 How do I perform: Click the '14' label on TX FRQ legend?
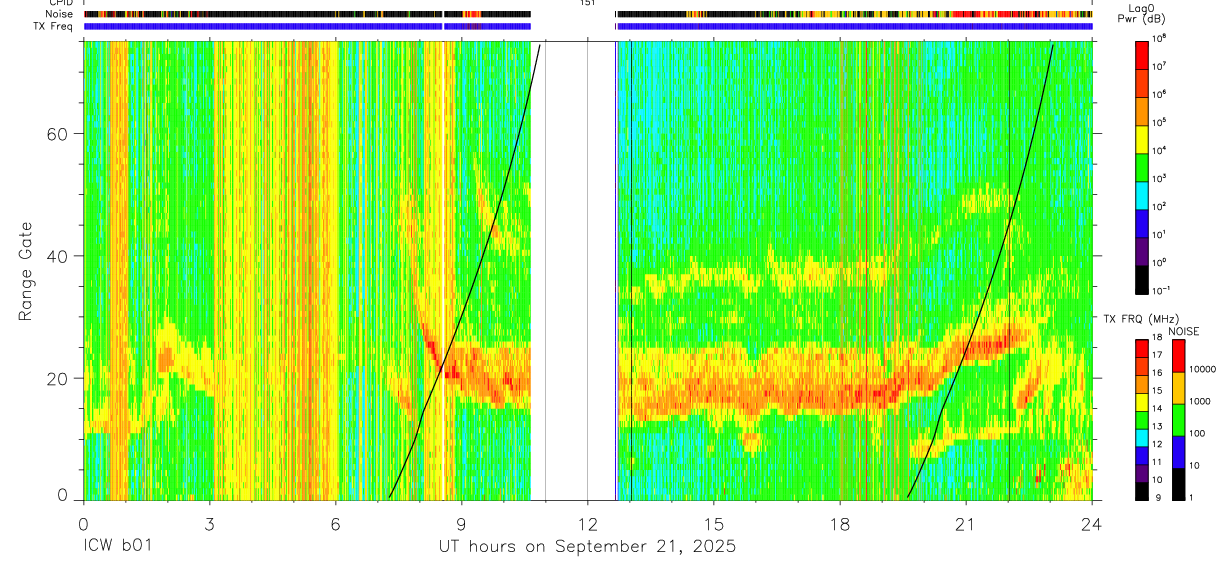1158,410
